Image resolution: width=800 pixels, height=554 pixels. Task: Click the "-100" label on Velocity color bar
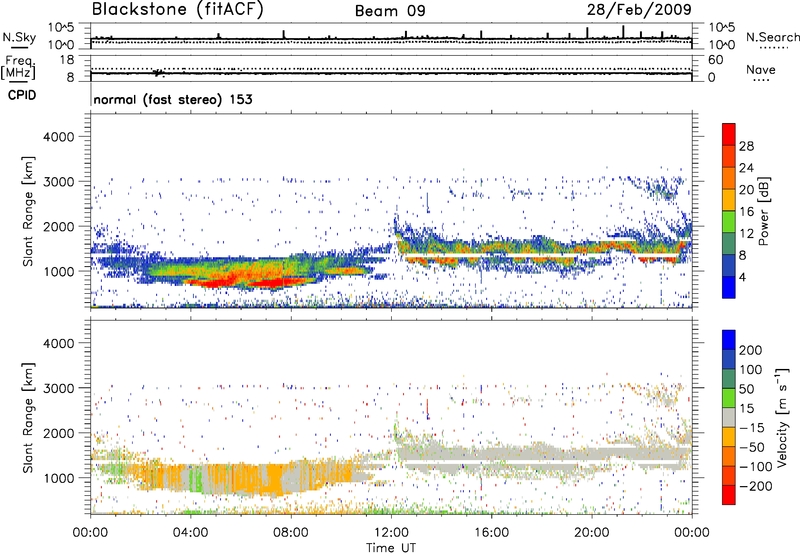(x=756, y=467)
